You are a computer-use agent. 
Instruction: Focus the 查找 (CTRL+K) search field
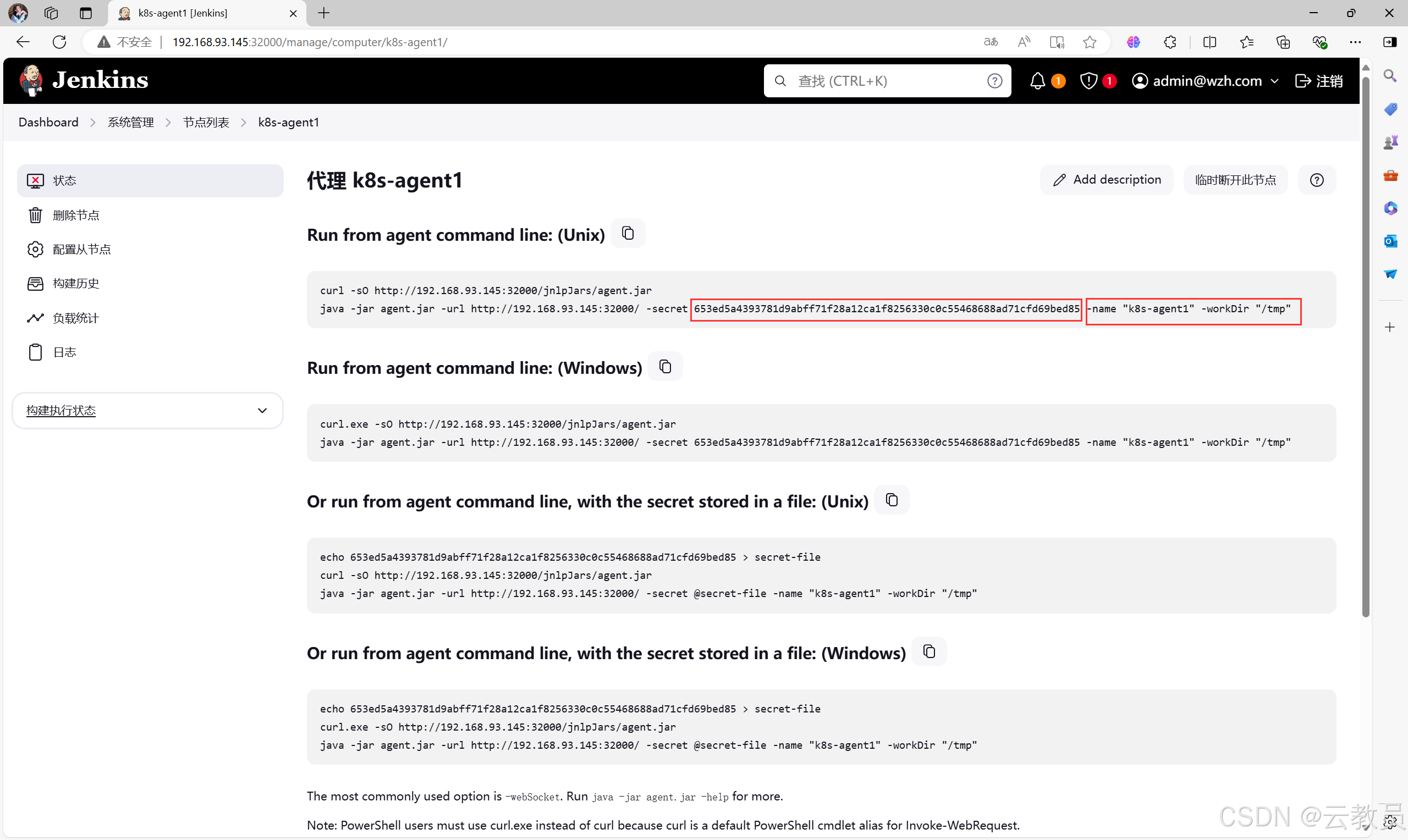click(x=887, y=81)
